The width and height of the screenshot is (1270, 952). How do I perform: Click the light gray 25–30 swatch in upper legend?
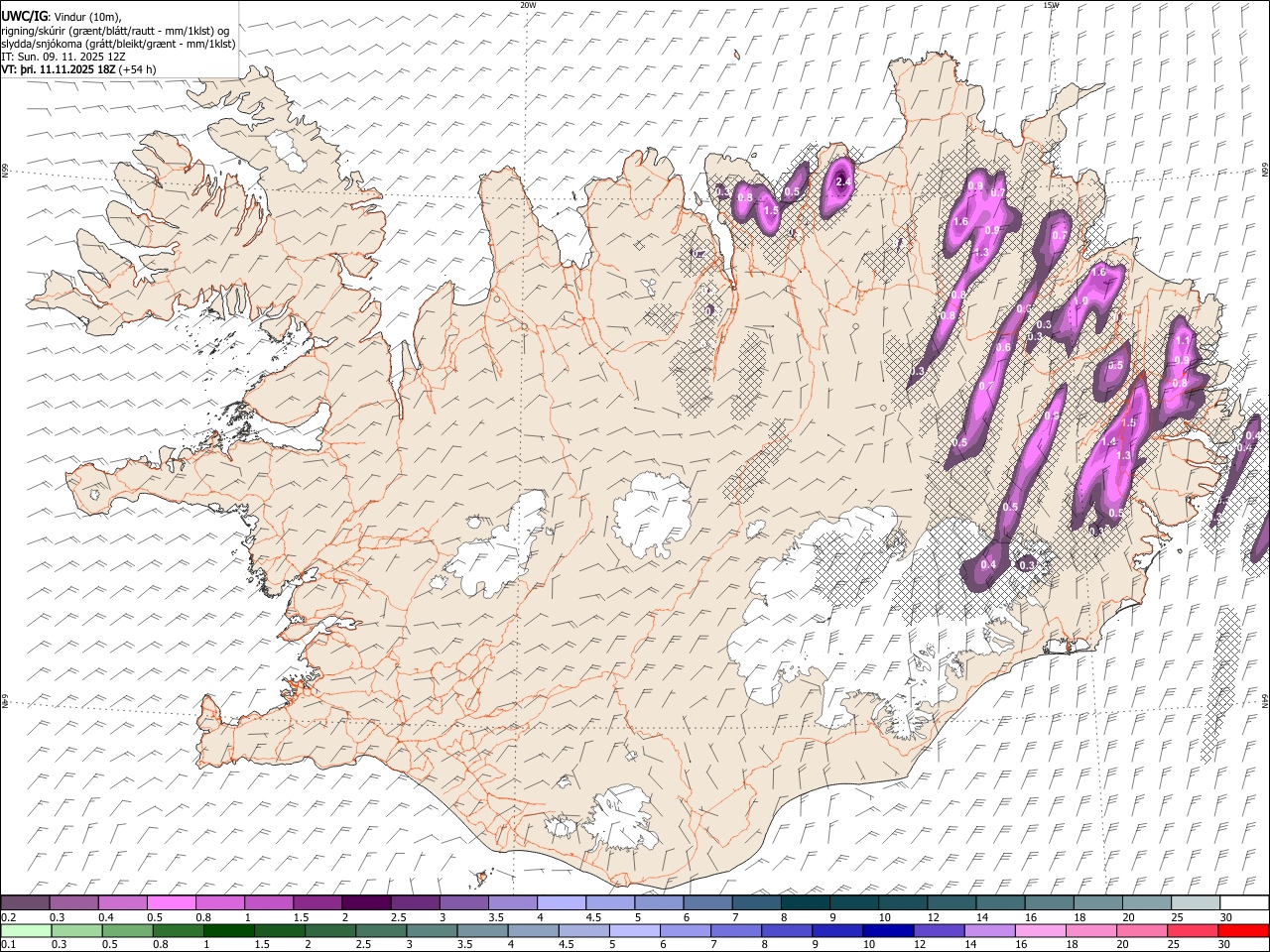point(1195,903)
